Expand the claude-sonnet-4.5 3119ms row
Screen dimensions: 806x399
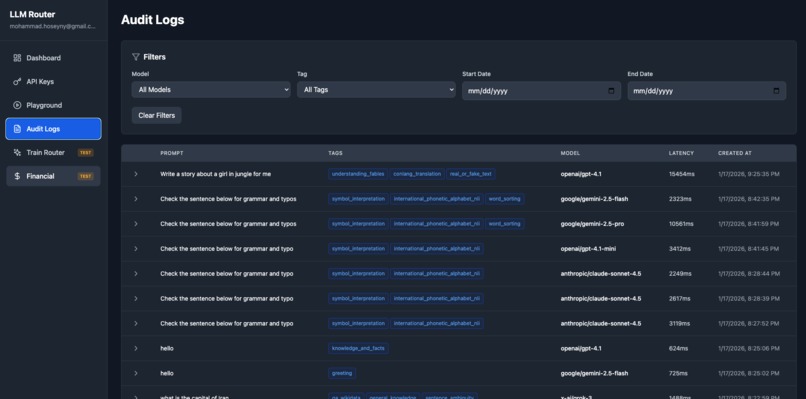[x=136, y=323]
